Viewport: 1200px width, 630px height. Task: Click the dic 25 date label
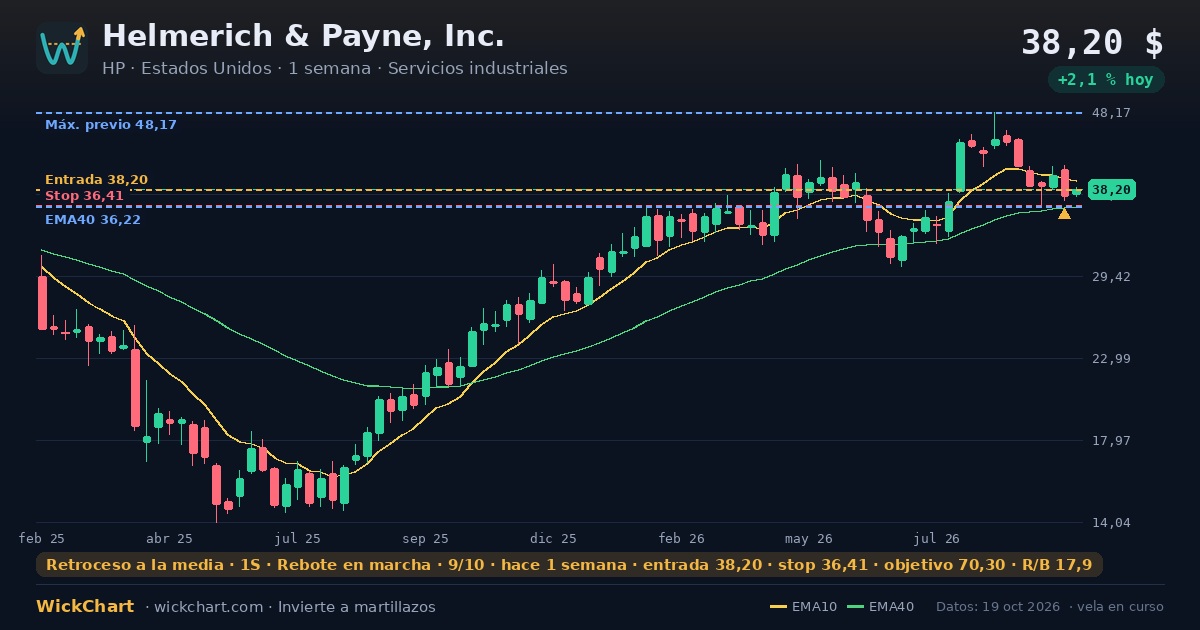[x=554, y=539]
